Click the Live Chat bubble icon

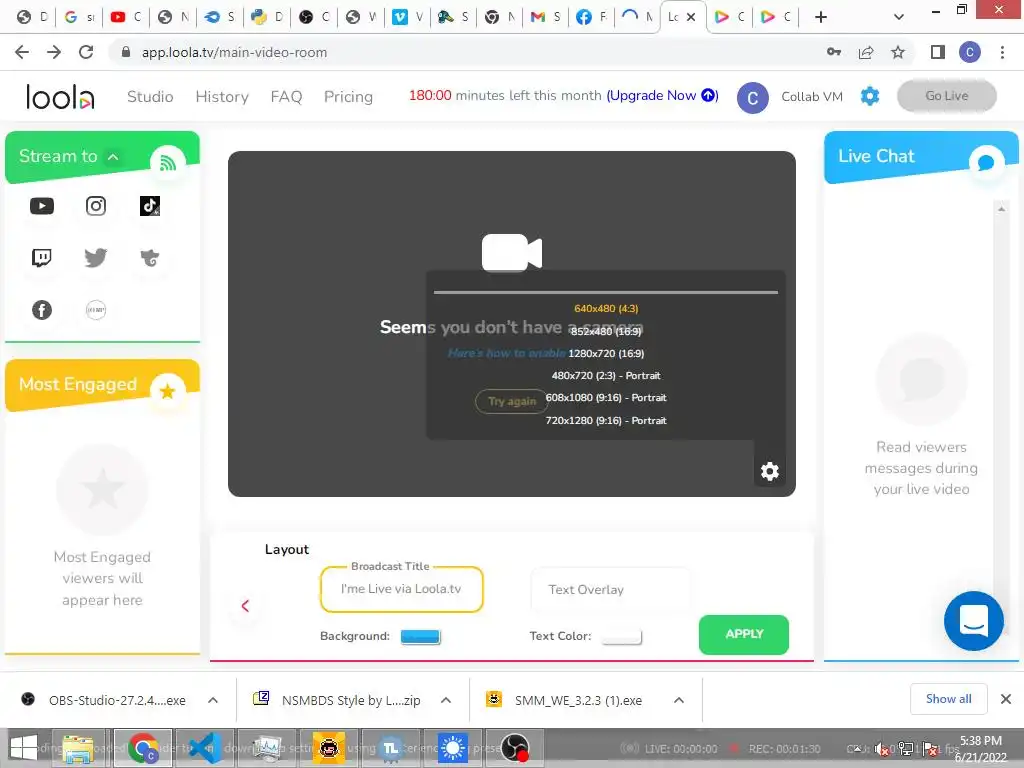[x=986, y=163]
